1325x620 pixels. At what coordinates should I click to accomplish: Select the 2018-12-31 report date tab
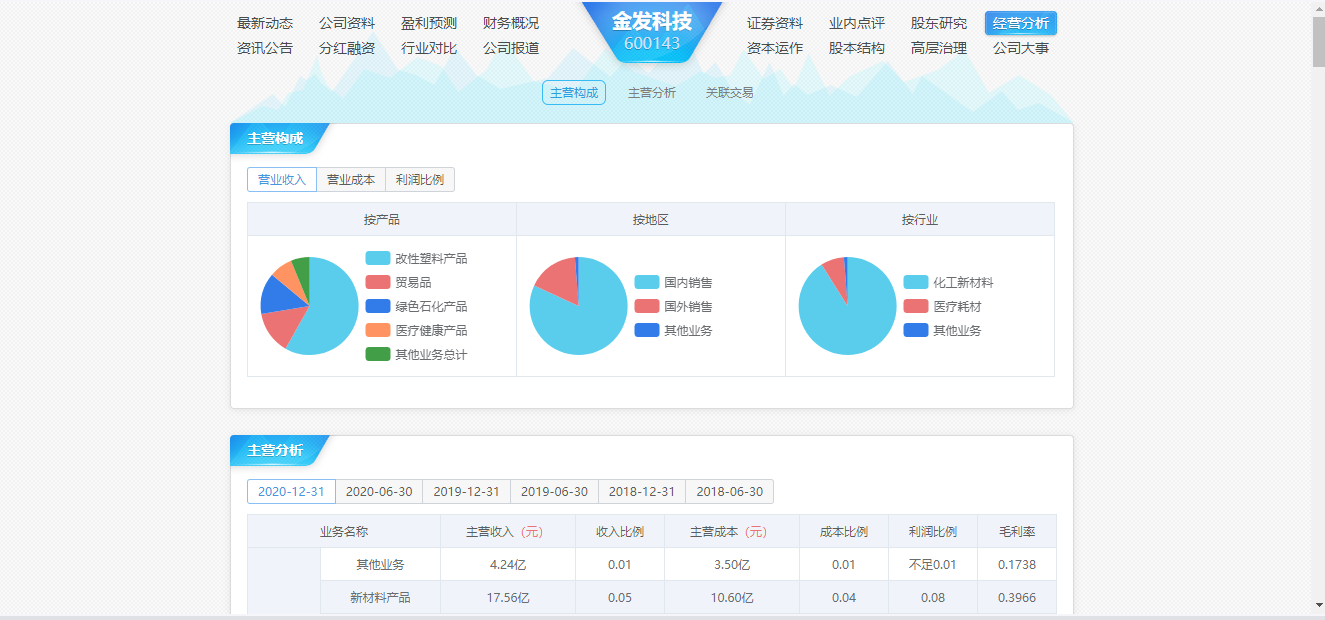642,492
